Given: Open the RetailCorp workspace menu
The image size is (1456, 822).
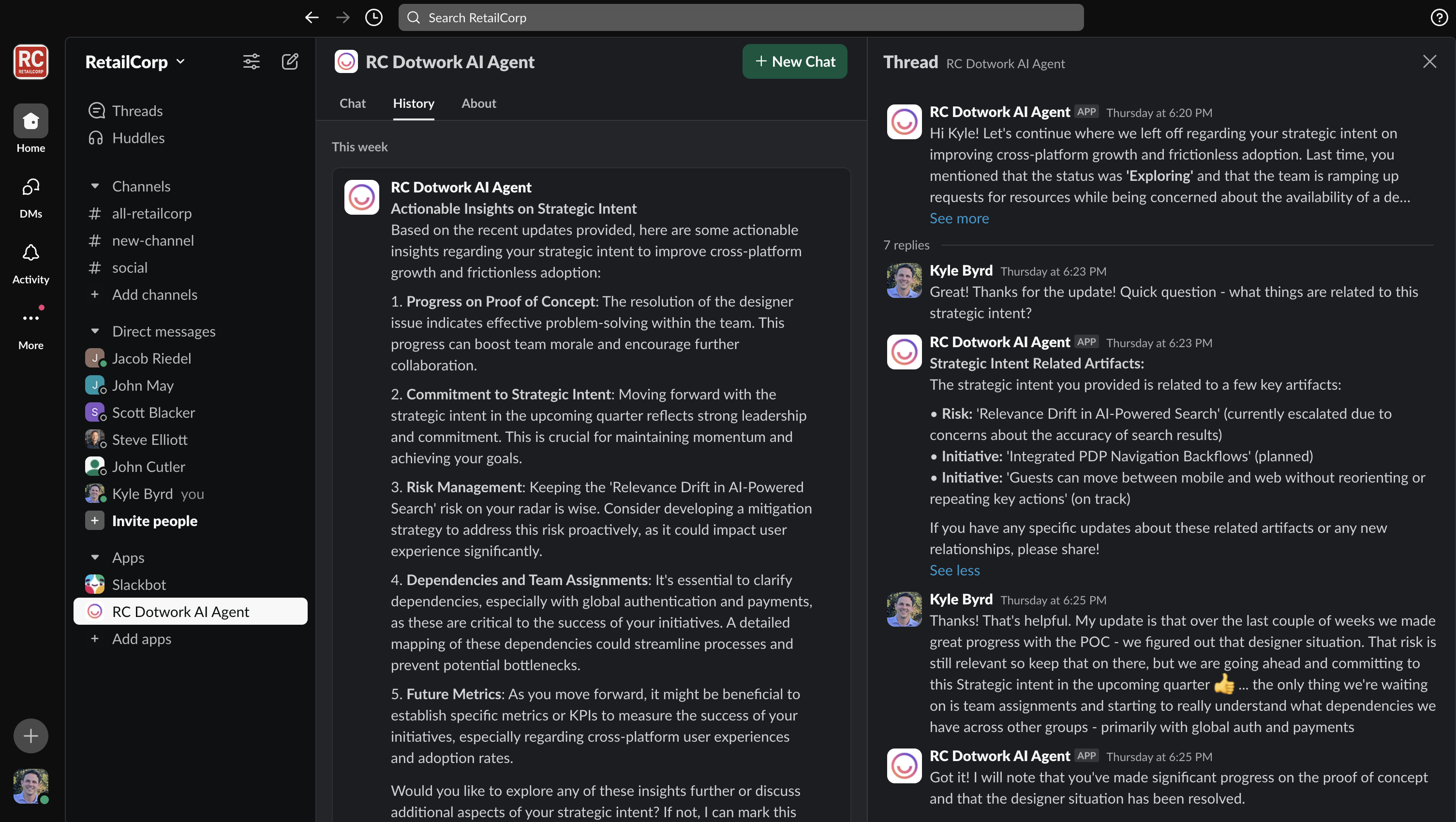Looking at the screenshot, I should point(134,61).
